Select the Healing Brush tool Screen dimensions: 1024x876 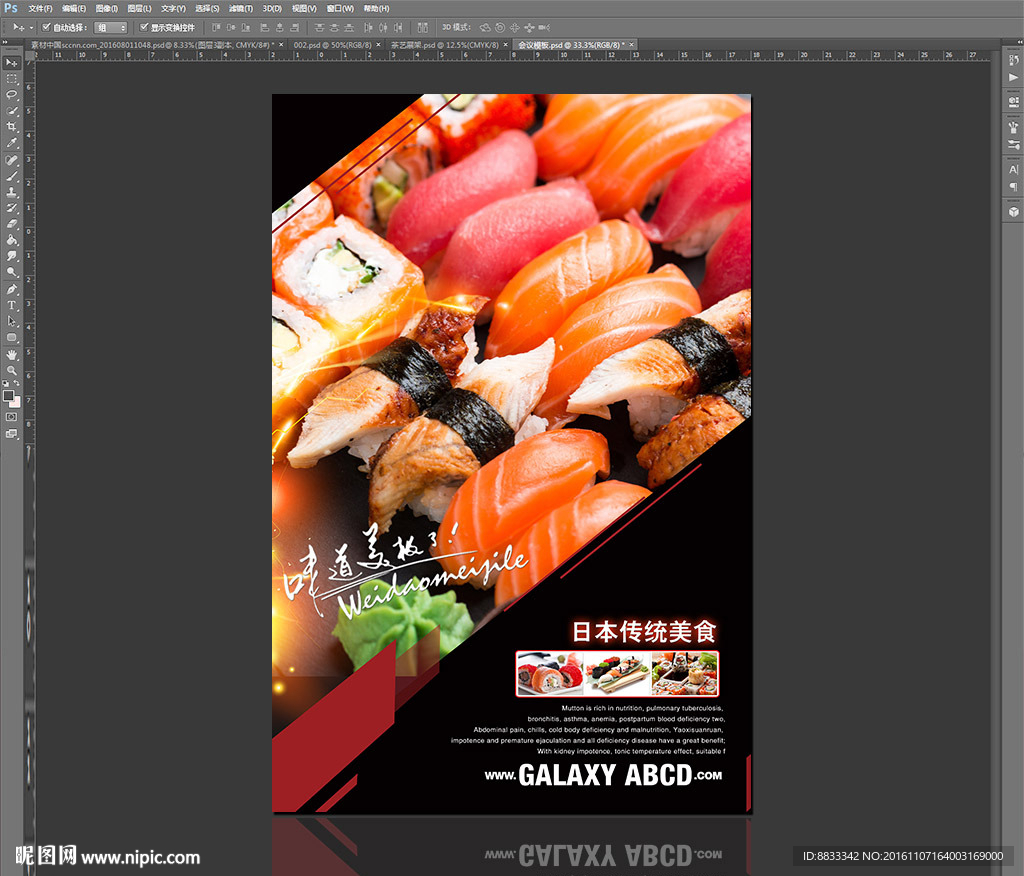(12, 160)
